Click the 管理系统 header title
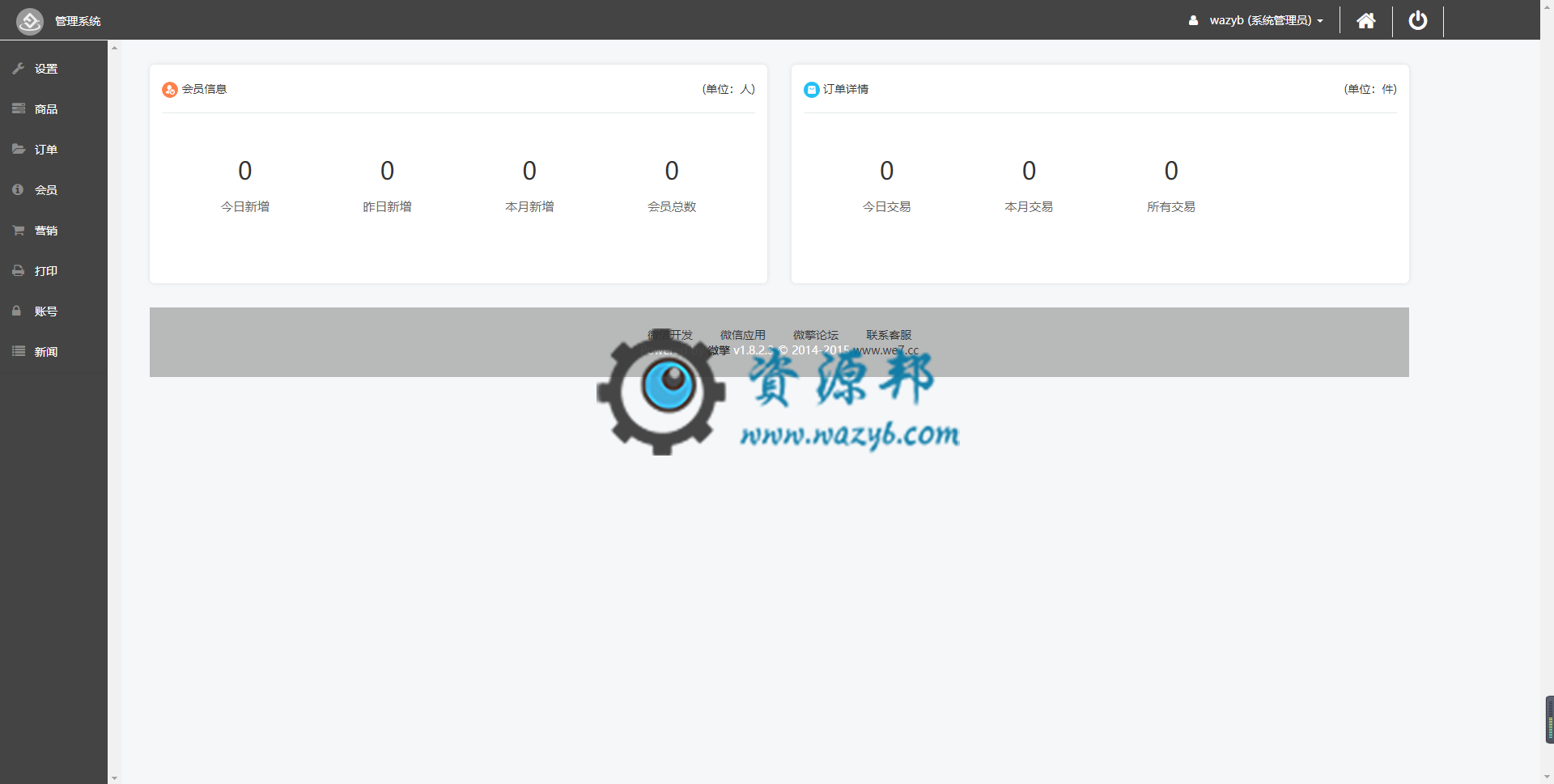The image size is (1554, 784). [x=78, y=21]
